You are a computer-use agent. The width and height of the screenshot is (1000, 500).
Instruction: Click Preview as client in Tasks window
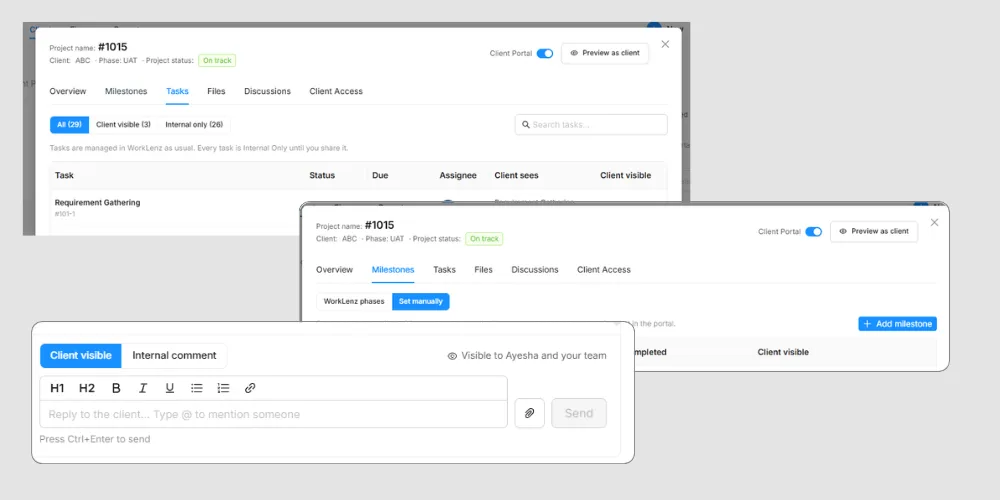(605, 53)
